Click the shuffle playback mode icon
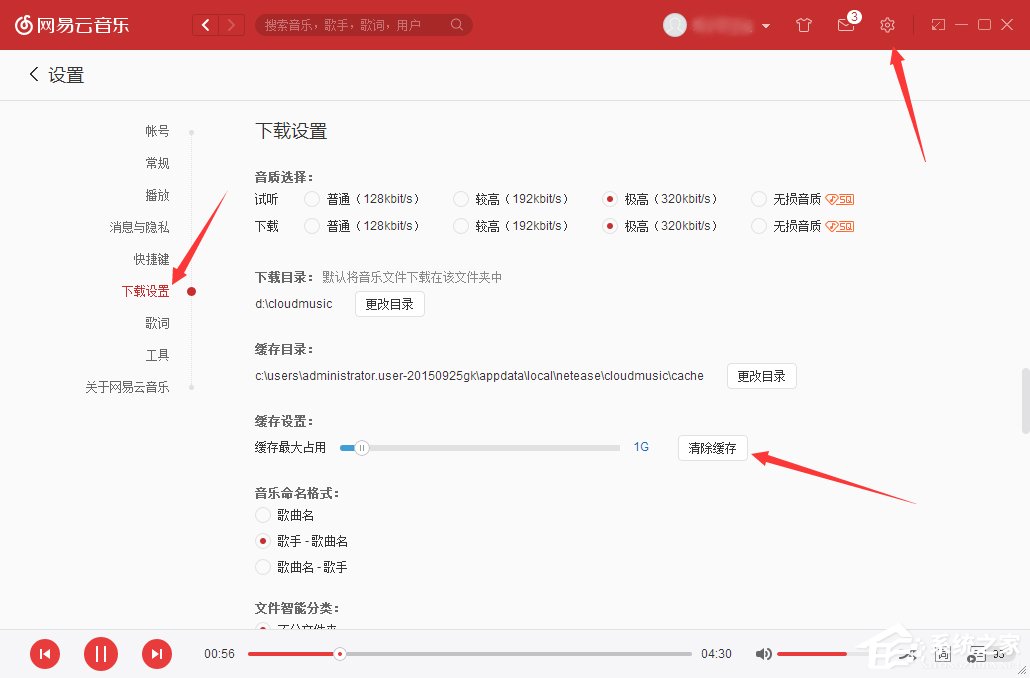Screen dimensions: 1030x678 click(x=908, y=653)
